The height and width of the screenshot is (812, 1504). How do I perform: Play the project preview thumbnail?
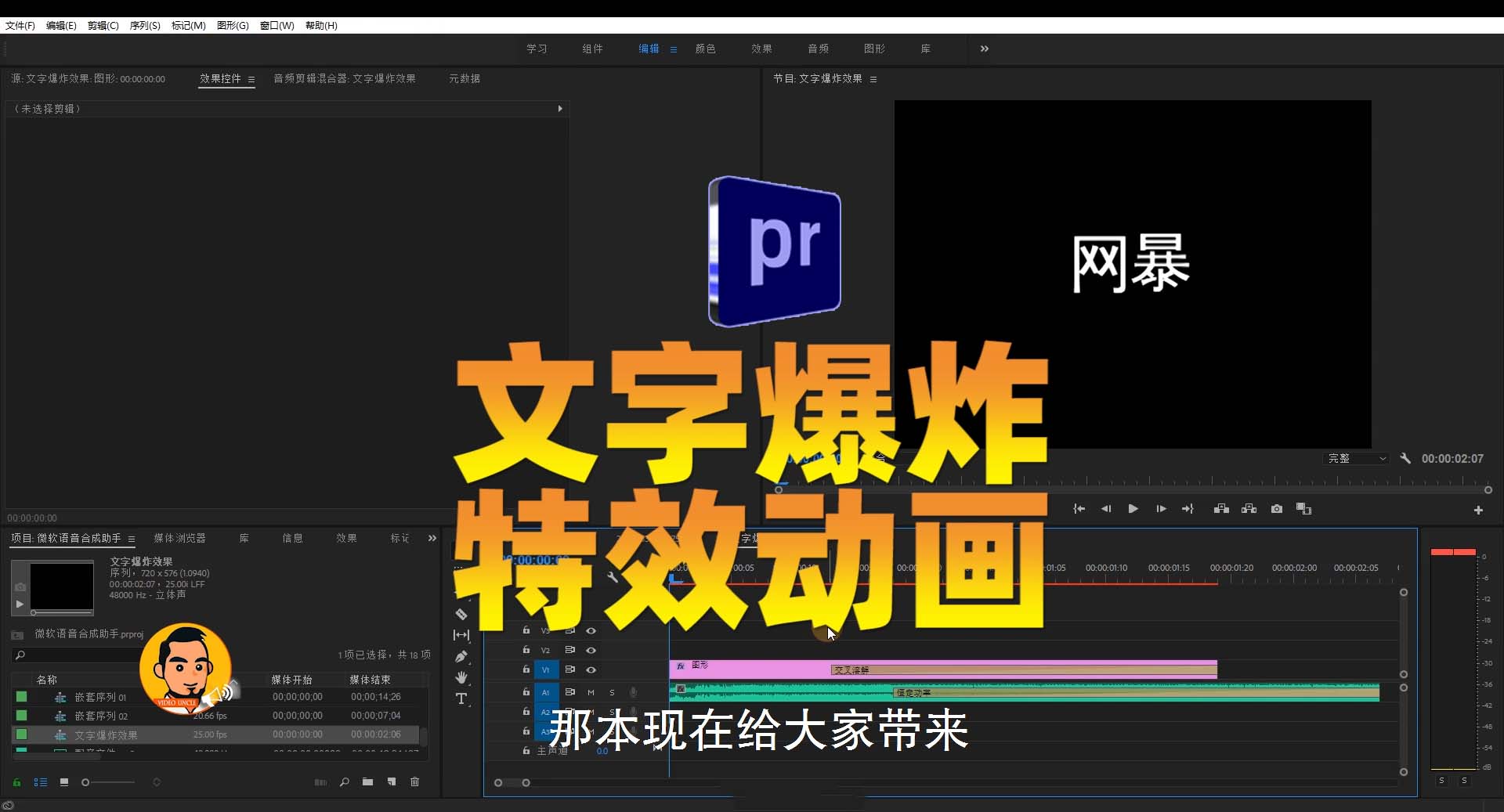20,604
